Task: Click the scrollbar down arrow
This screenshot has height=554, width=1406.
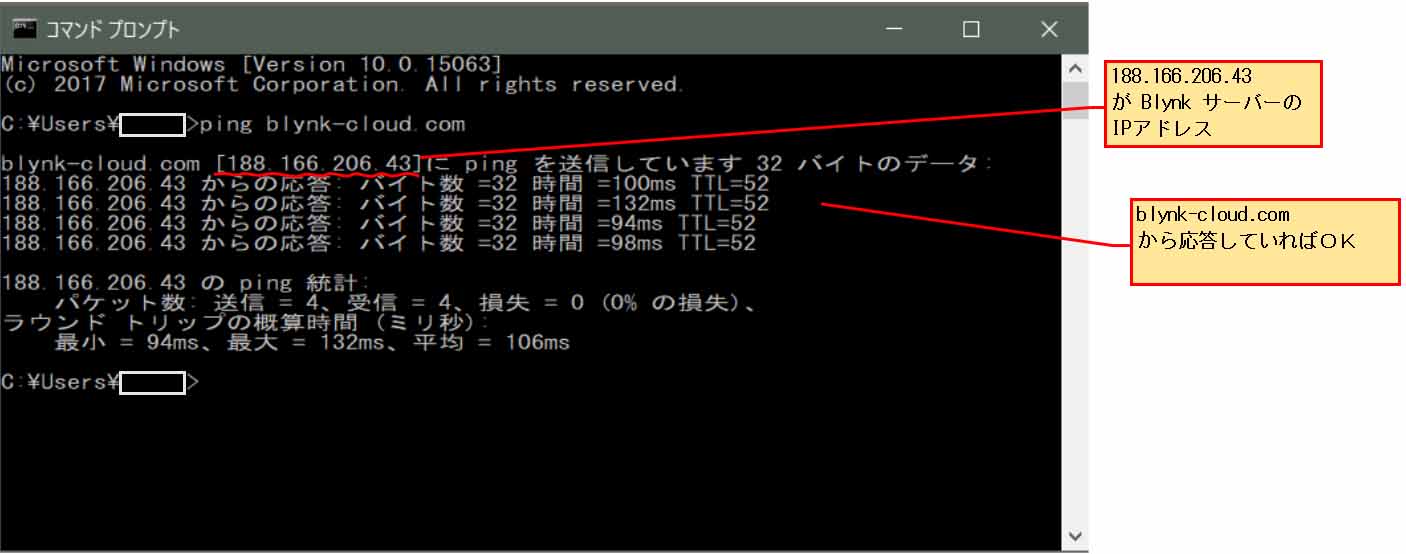Action: (1075, 536)
